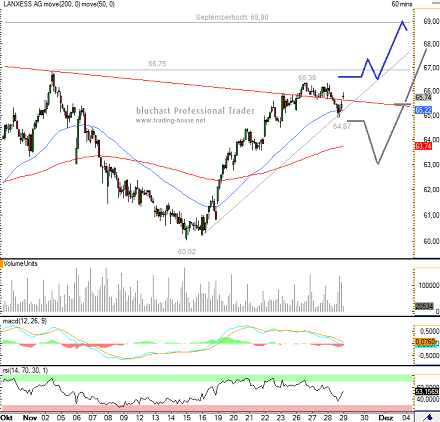440x422 pixels.
Task: Click the "100000" volume axis label
Action: point(429,286)
